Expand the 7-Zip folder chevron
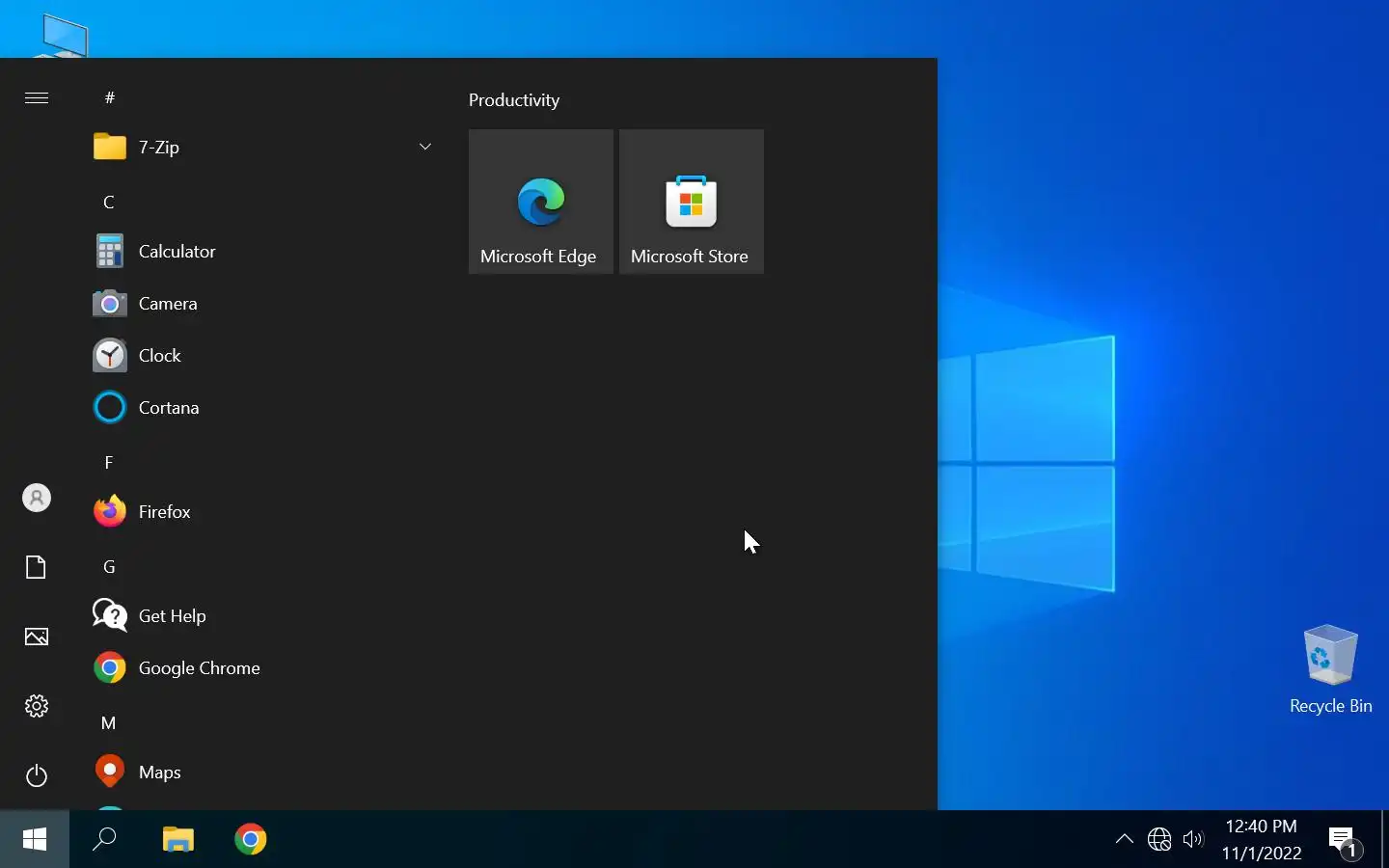This screenshot has height=868, width=1389. pos(425,147)
